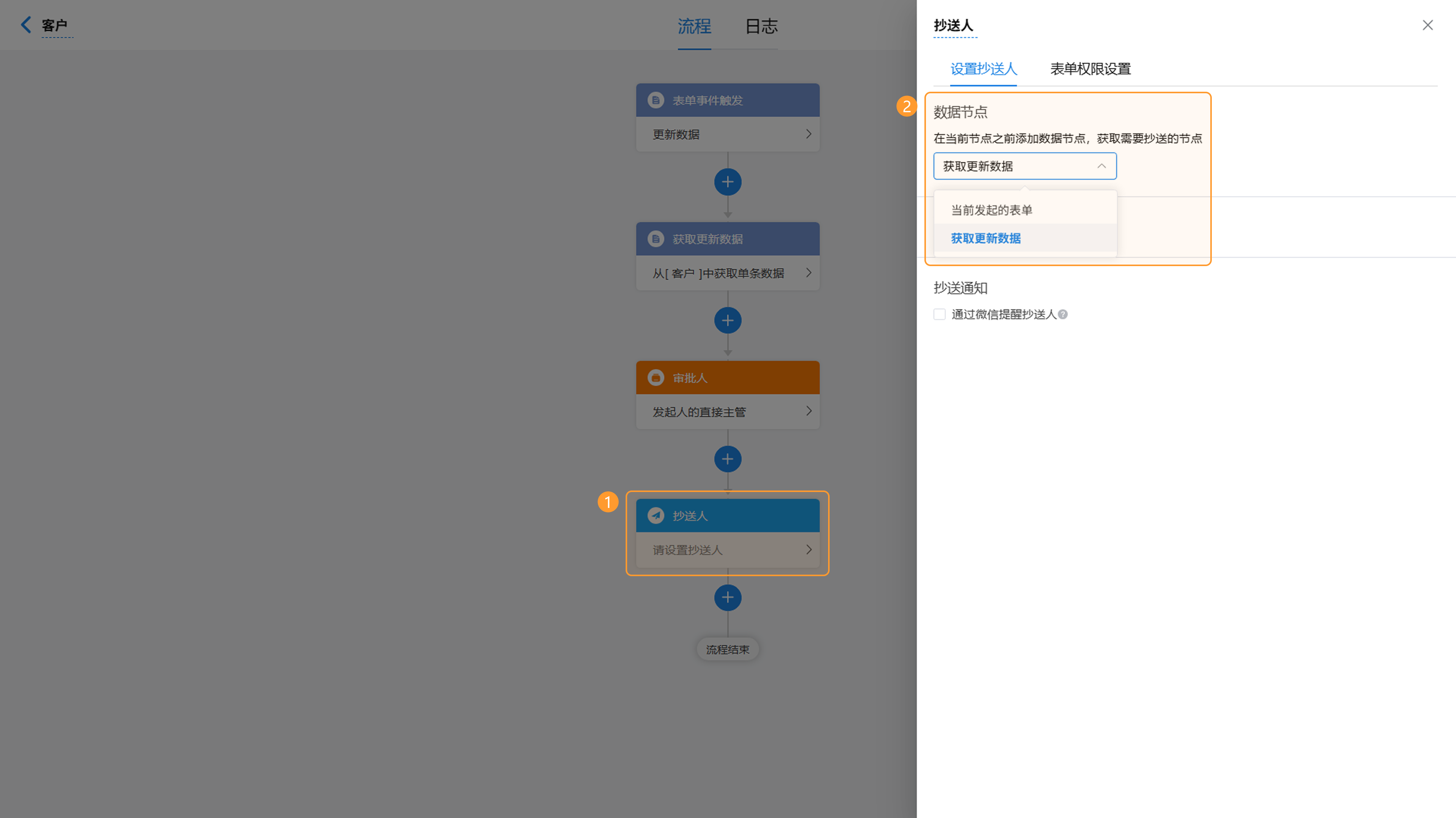Add a node below 表单事件触发 node

(x=728, y=182)
